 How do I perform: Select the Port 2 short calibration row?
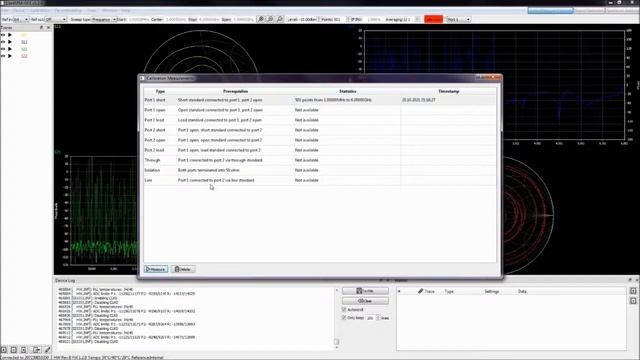[x=320, y=130]
